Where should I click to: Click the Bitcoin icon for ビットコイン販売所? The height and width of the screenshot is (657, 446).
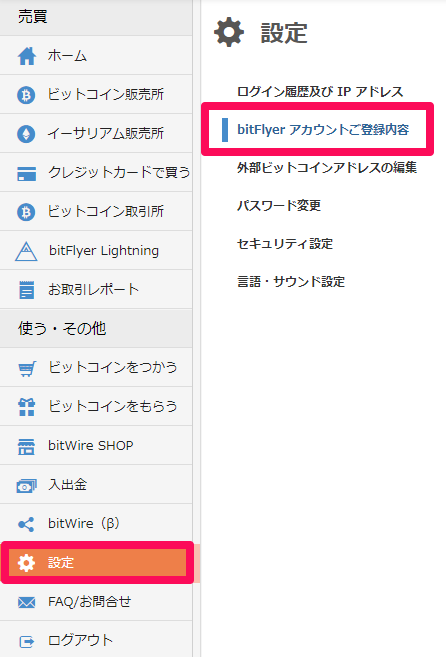coord(26,95)
